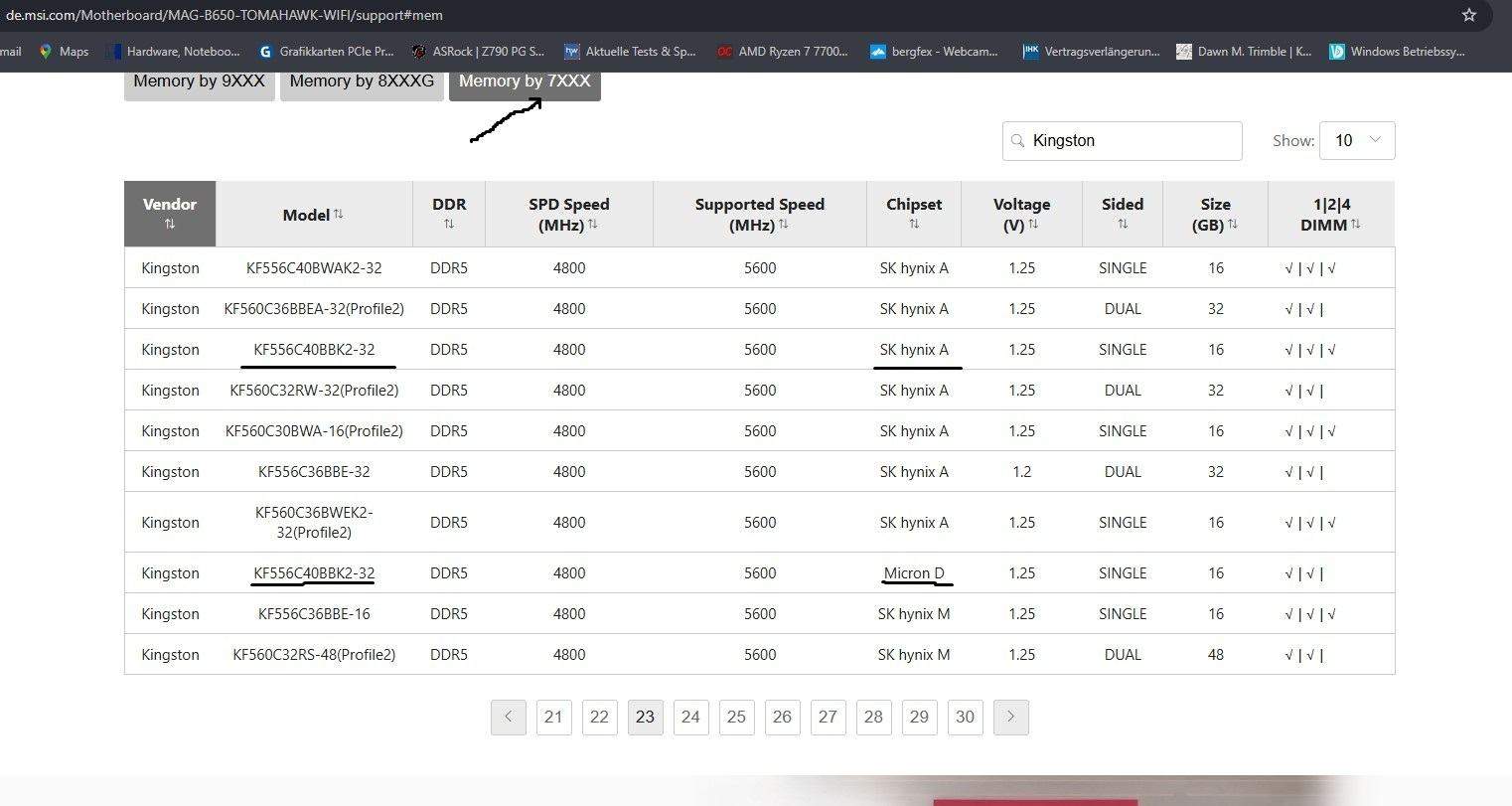This screenshot has width=1512, height=806.
Task: Open the Dawn M. Trimble bookmark
Action: point(1243,52)
